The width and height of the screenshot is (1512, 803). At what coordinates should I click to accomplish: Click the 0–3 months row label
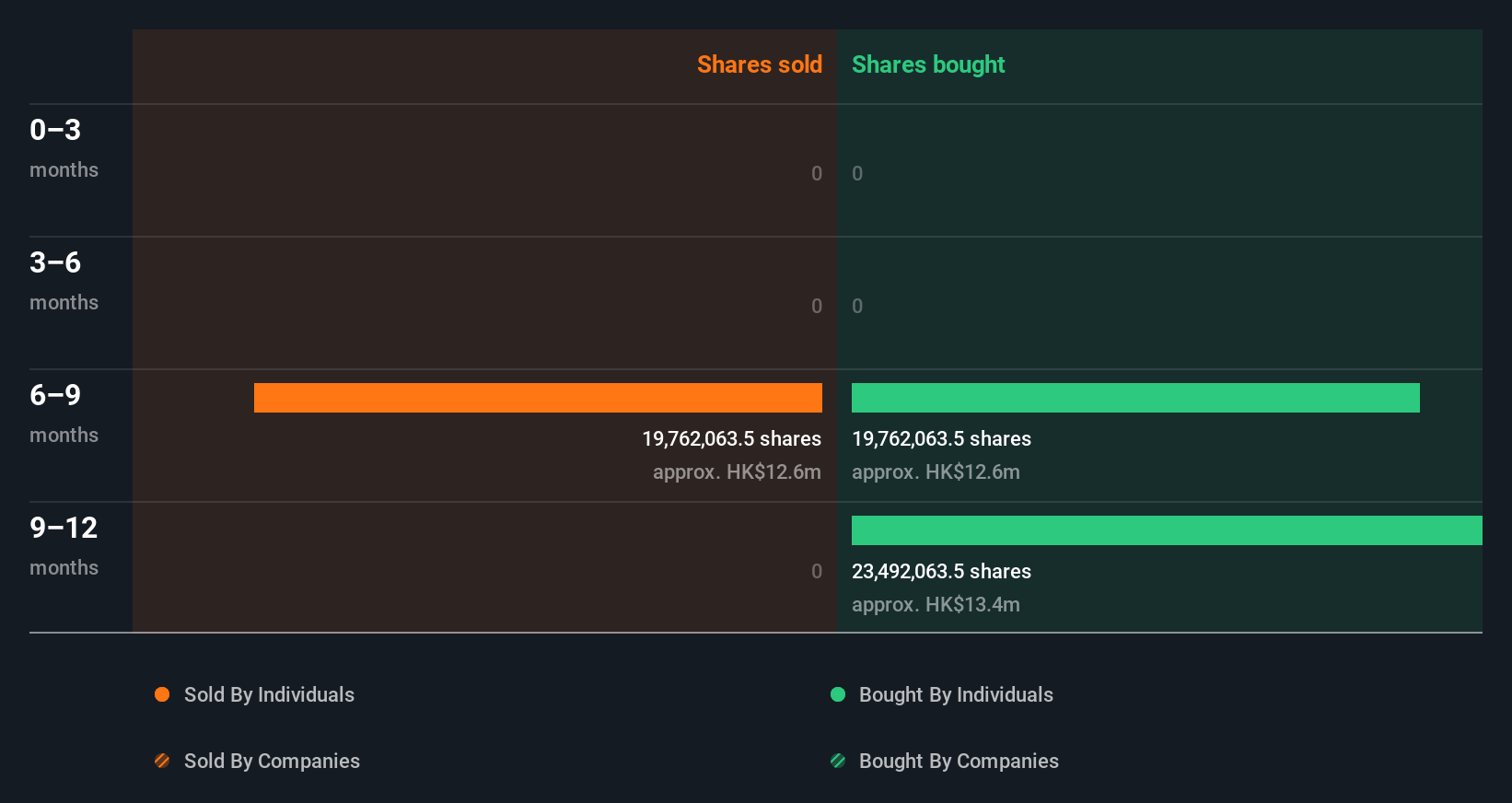tap(64, 147)
